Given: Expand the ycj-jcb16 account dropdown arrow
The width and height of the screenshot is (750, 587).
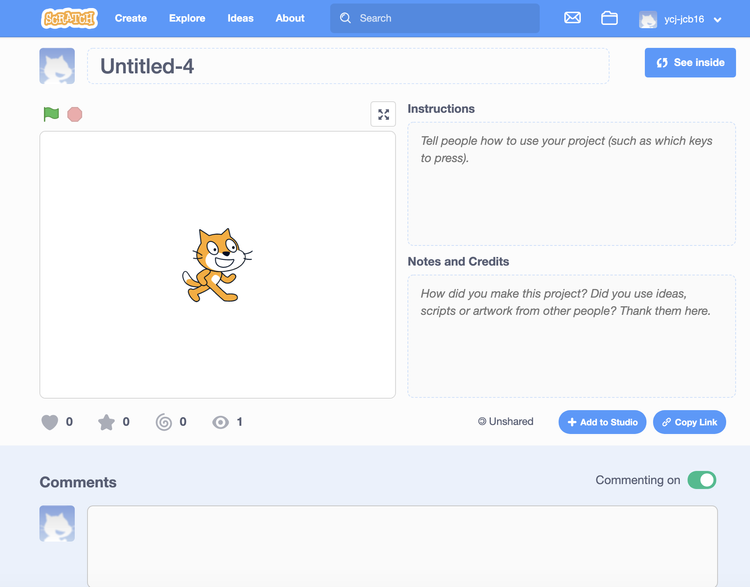Looking at the screenshot, I should coord(717,20).
